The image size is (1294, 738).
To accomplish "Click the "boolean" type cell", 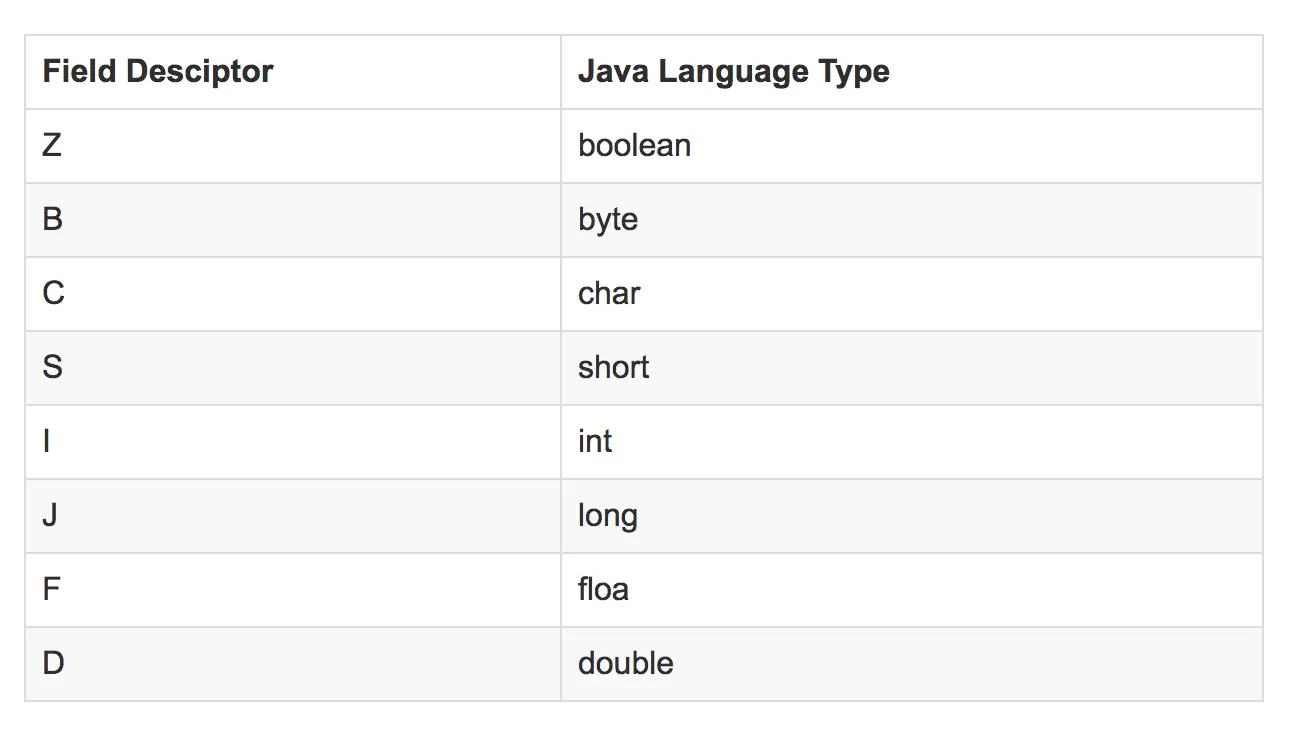I will click(634, 146).
